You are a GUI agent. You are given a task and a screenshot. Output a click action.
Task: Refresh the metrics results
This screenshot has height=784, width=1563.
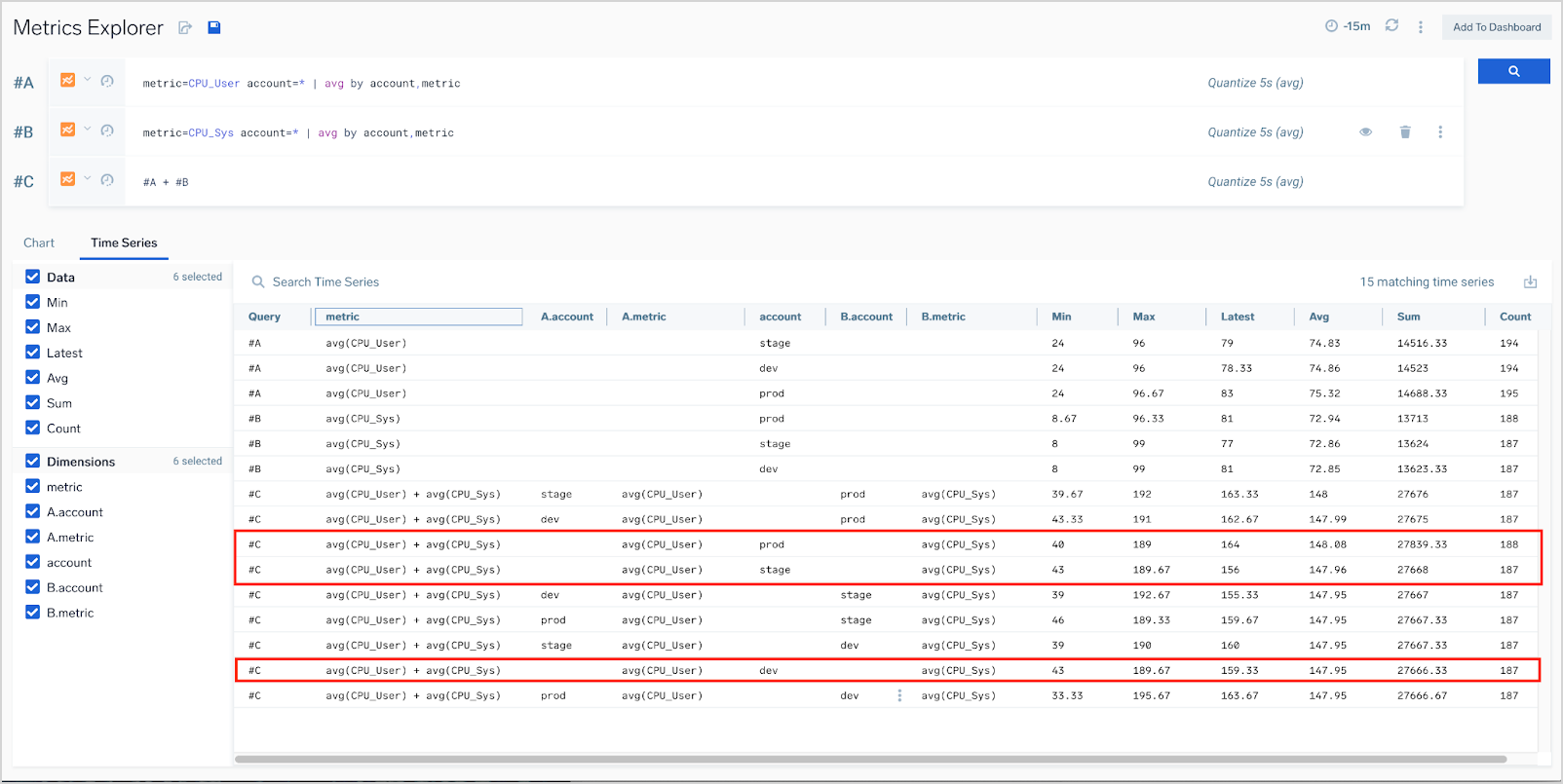[1391, 25]
